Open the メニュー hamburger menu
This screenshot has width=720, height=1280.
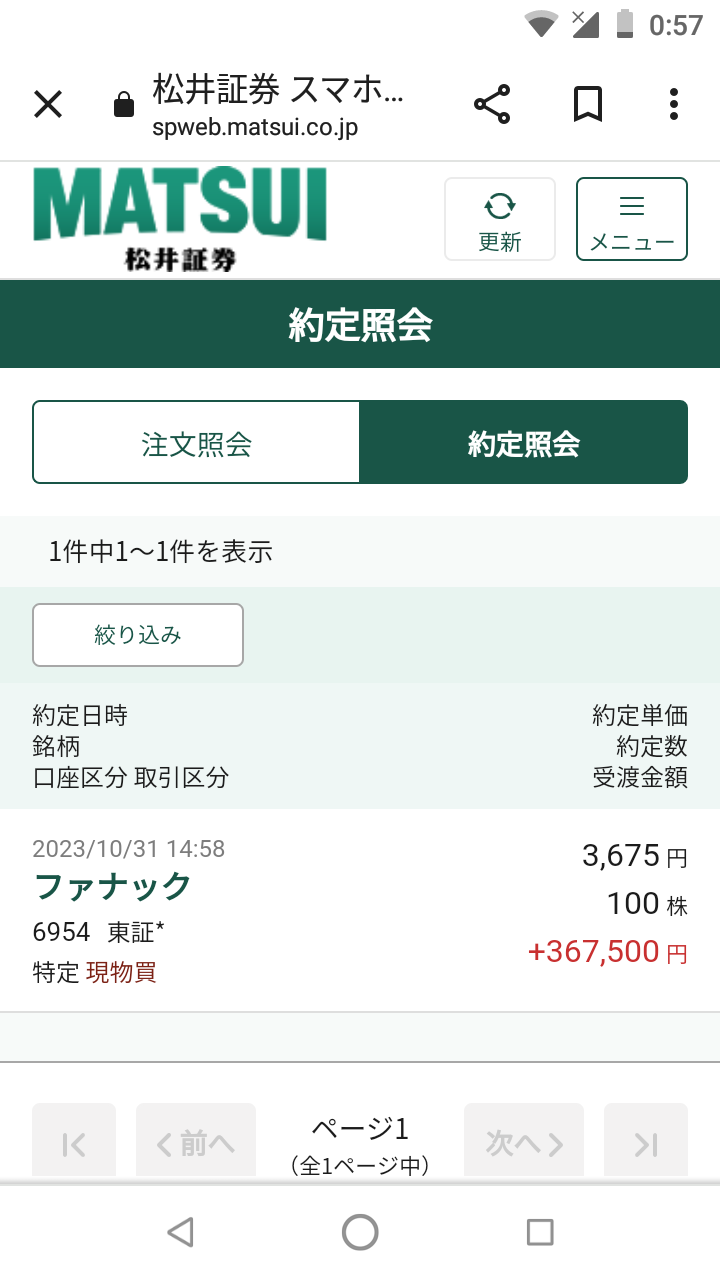[x=631, y=219]
